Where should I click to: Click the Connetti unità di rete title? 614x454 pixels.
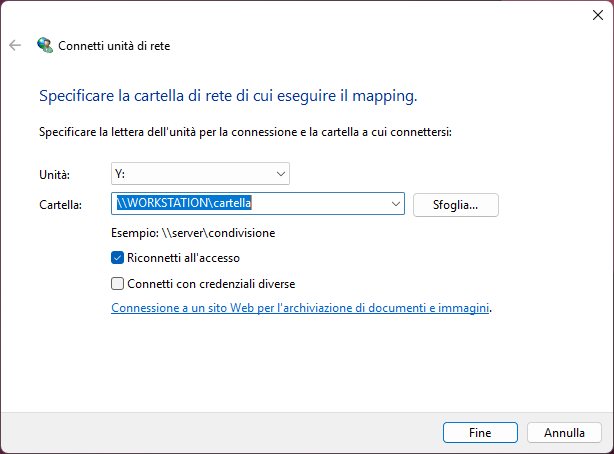pos(114,46)
